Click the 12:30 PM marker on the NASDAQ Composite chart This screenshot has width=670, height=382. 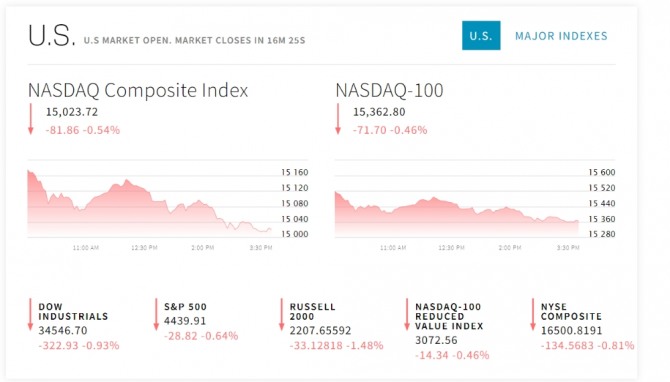point(144,248)
